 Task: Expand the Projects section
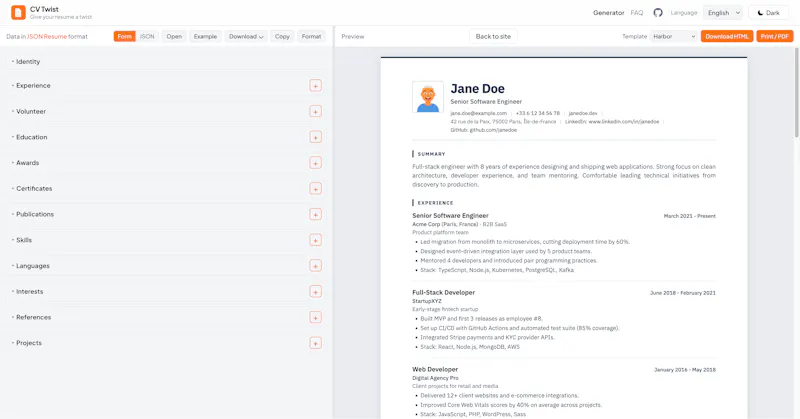[29, 343]
